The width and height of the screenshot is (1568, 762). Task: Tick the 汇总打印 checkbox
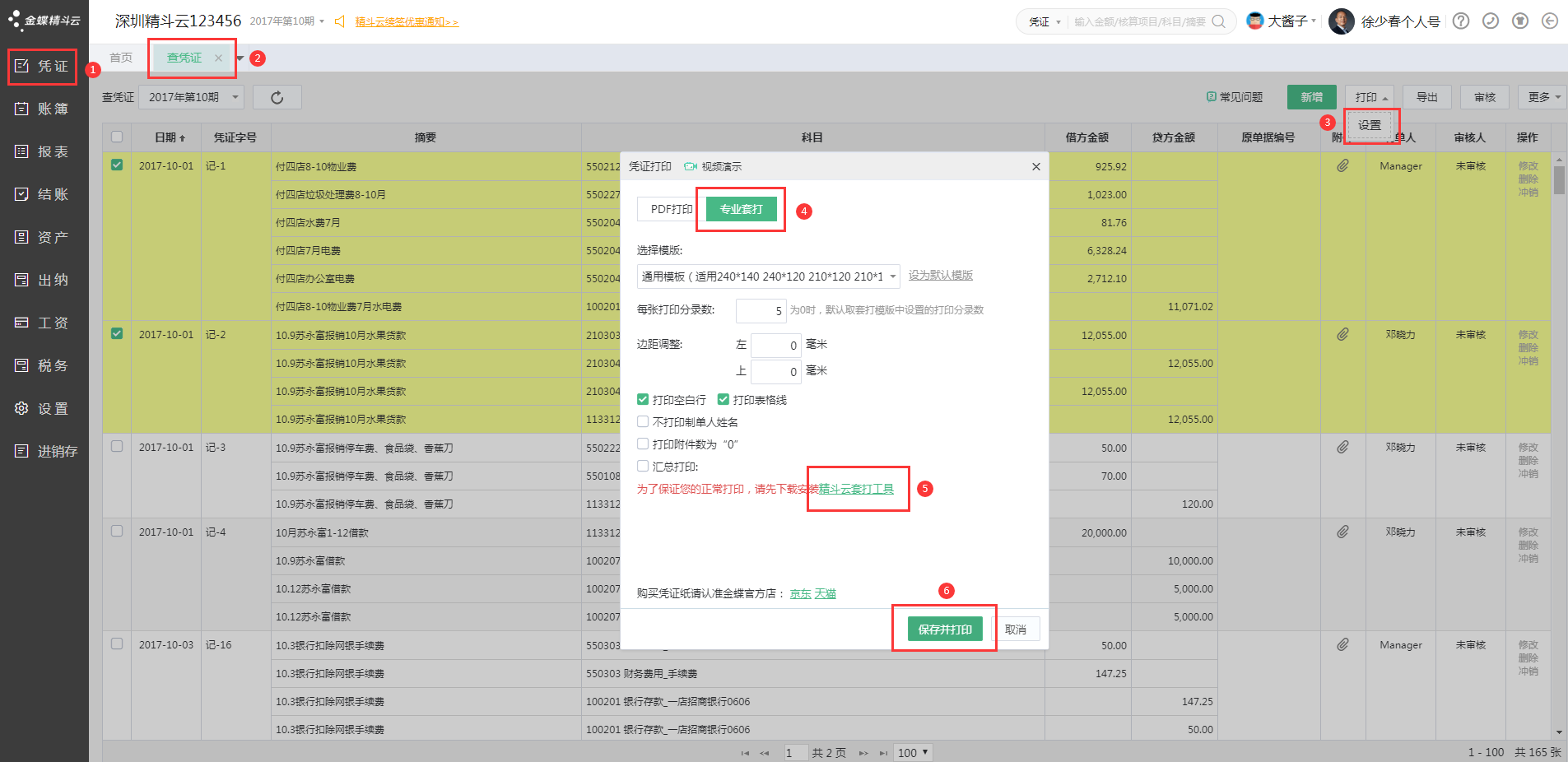click(x=643, y=467)
